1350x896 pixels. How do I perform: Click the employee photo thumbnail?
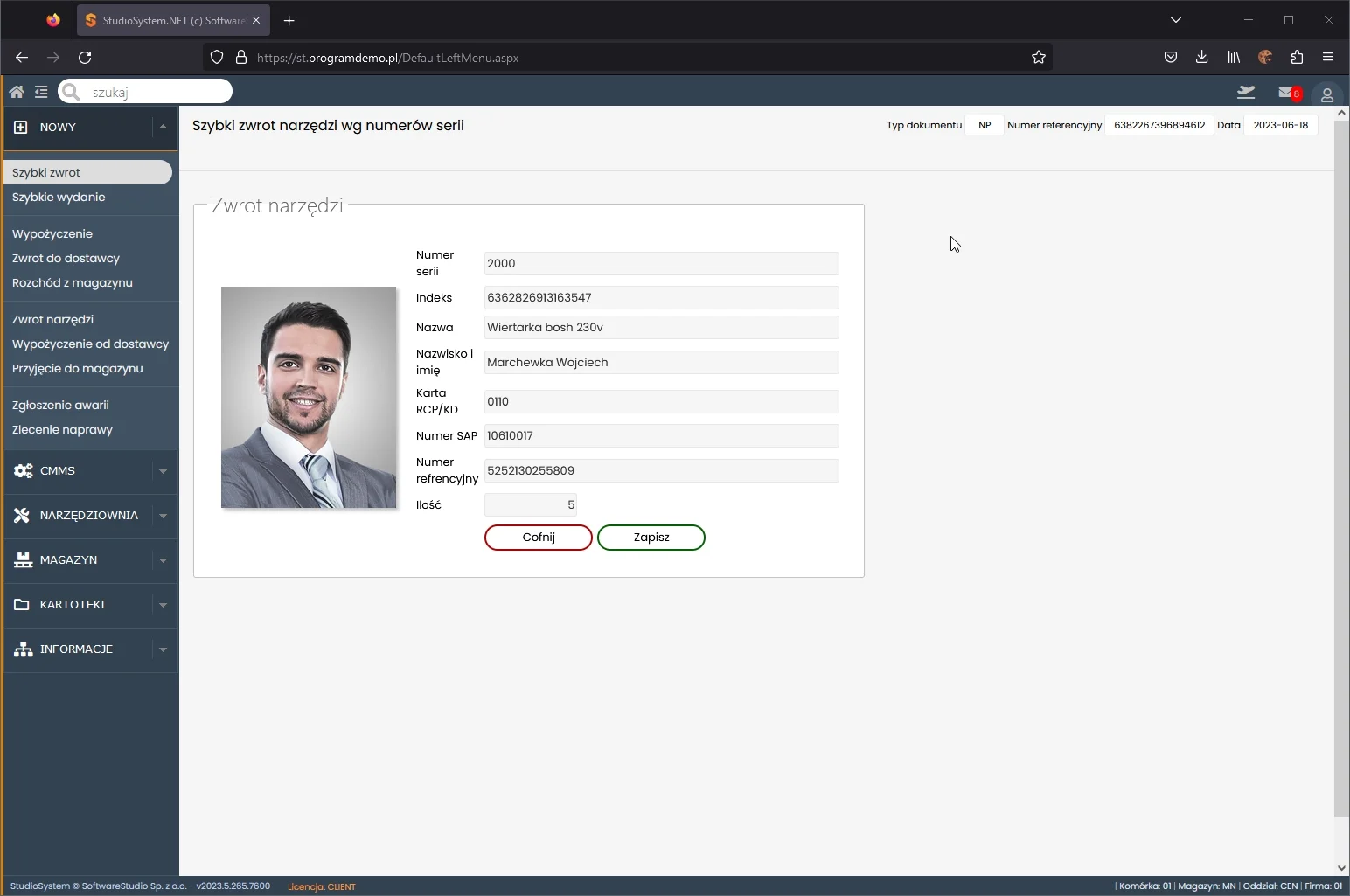pyautogui.click(x=308, y=397)
